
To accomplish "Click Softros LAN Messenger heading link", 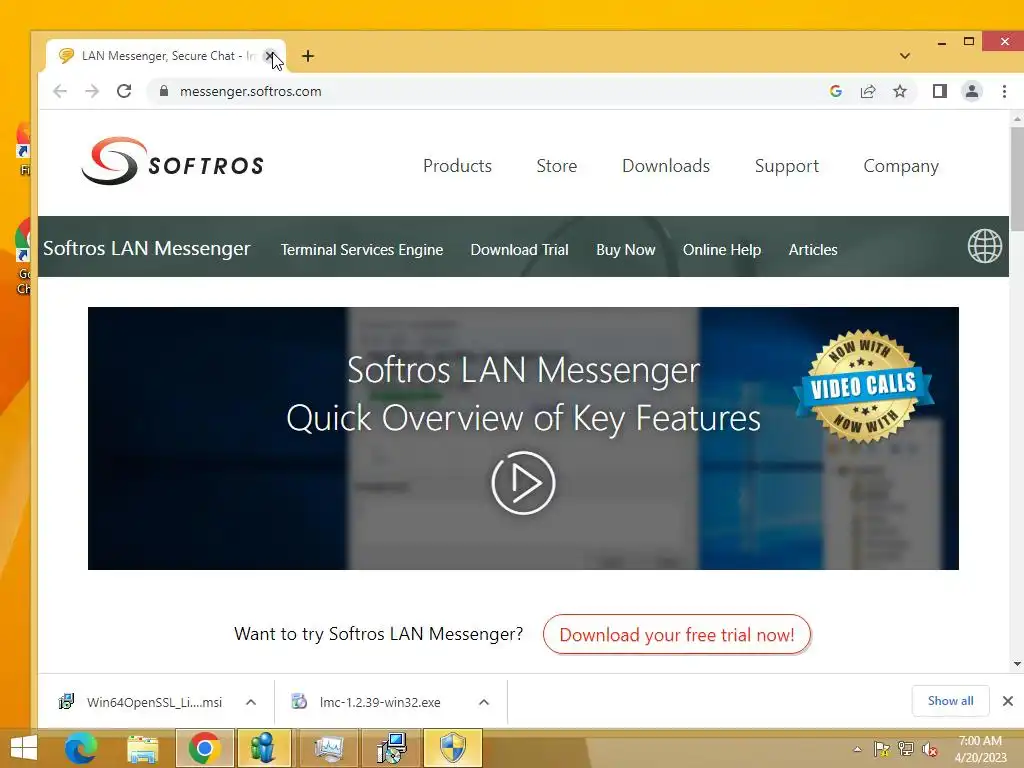I will [147, 248].
